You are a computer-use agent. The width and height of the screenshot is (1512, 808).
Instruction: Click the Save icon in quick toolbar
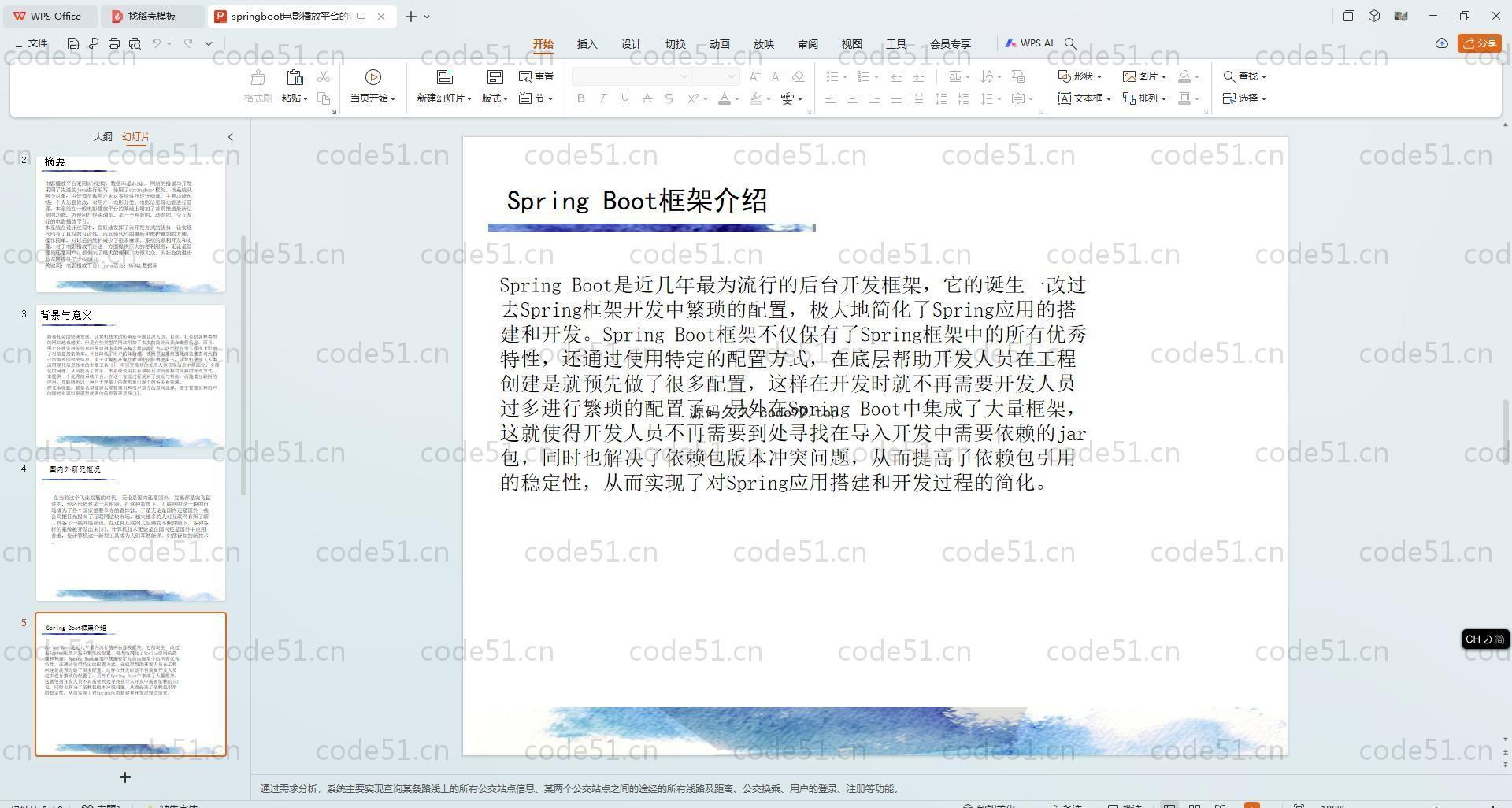(x=73, y=43)
